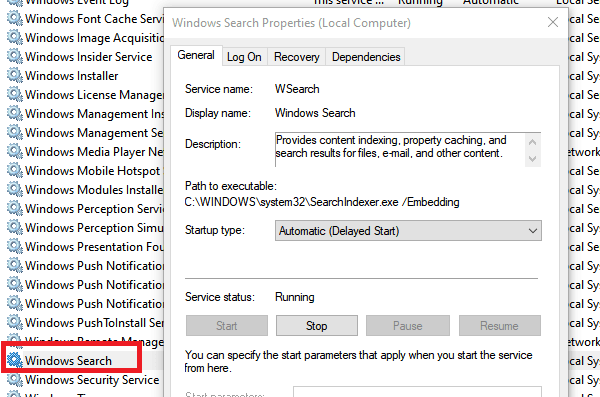
Task: Click gear icon next to Windows Font Cache Service
Action: tap(15, 18)
